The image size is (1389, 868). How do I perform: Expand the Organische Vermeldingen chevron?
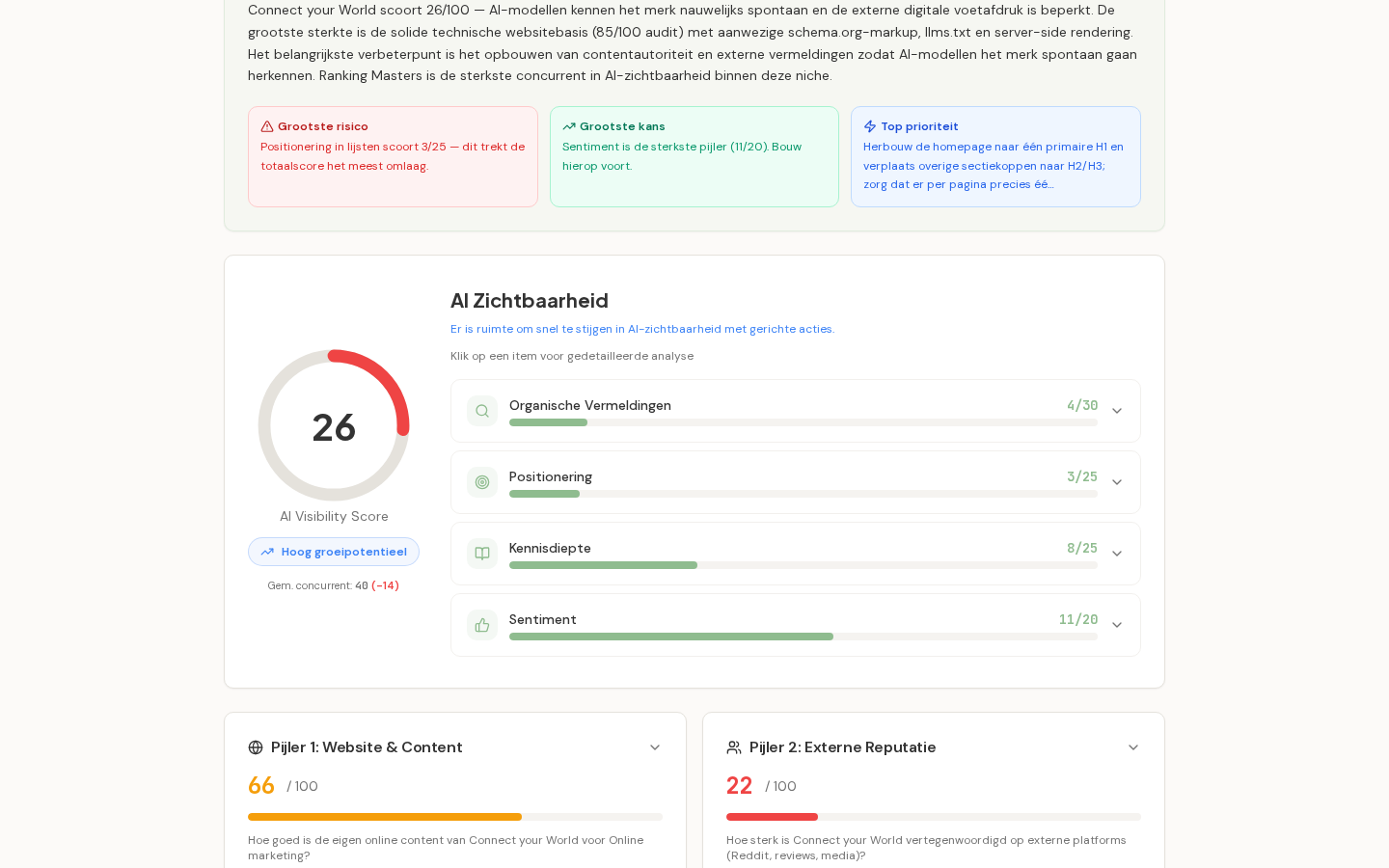coord(1117,411)
